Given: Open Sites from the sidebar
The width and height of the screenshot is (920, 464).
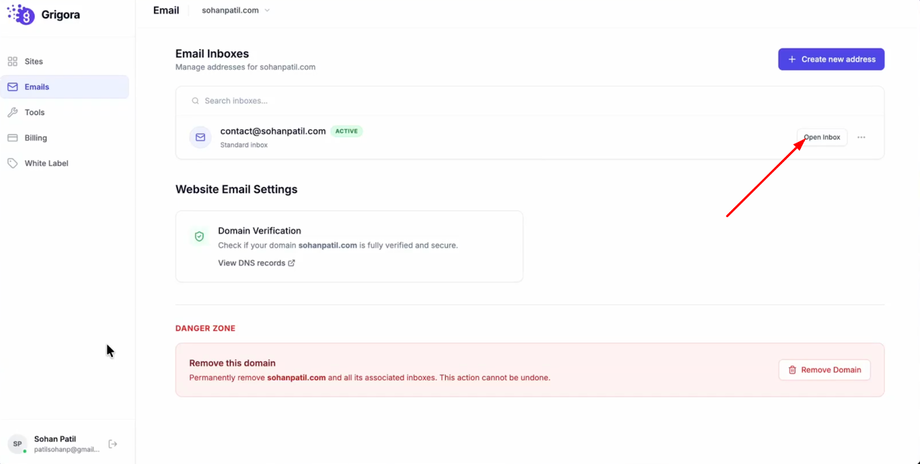Looking at the screenshot, I should tap(33, 62).
